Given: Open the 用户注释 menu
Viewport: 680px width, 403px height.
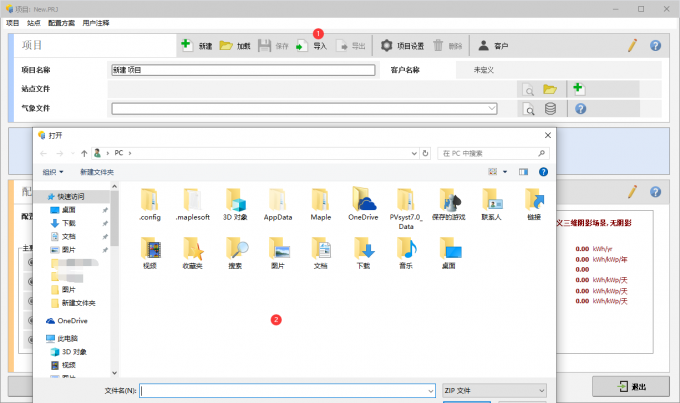Looking at the screenshot, I should point(96,23).
